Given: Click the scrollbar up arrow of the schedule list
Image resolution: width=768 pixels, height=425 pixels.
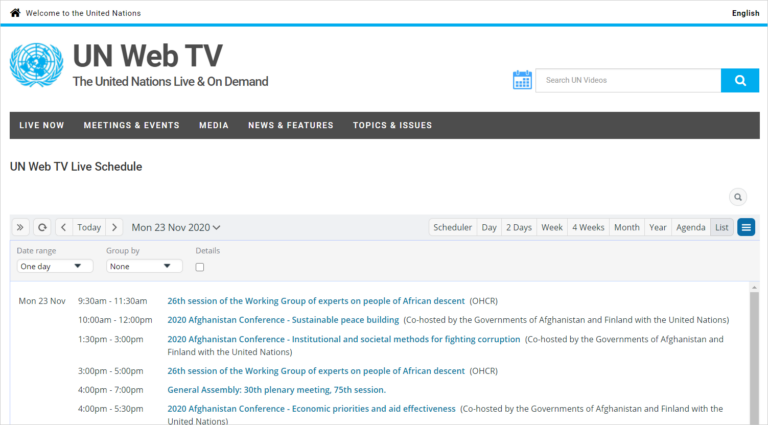Looking at the screenshot, I should [x=754, y=287].
